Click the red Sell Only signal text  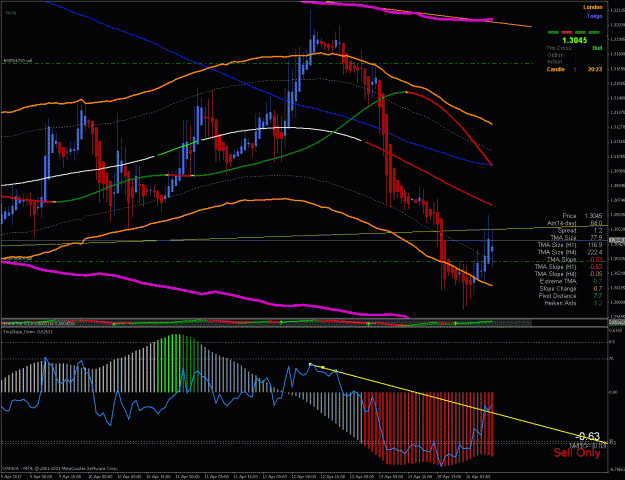coord(577,453)
